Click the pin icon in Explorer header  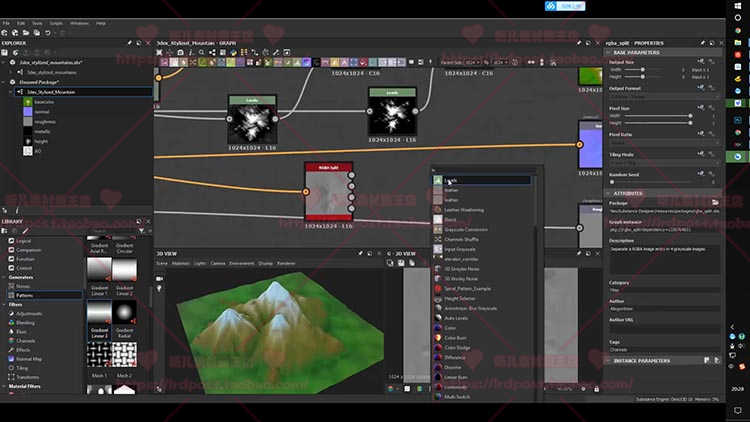[130, 43]
